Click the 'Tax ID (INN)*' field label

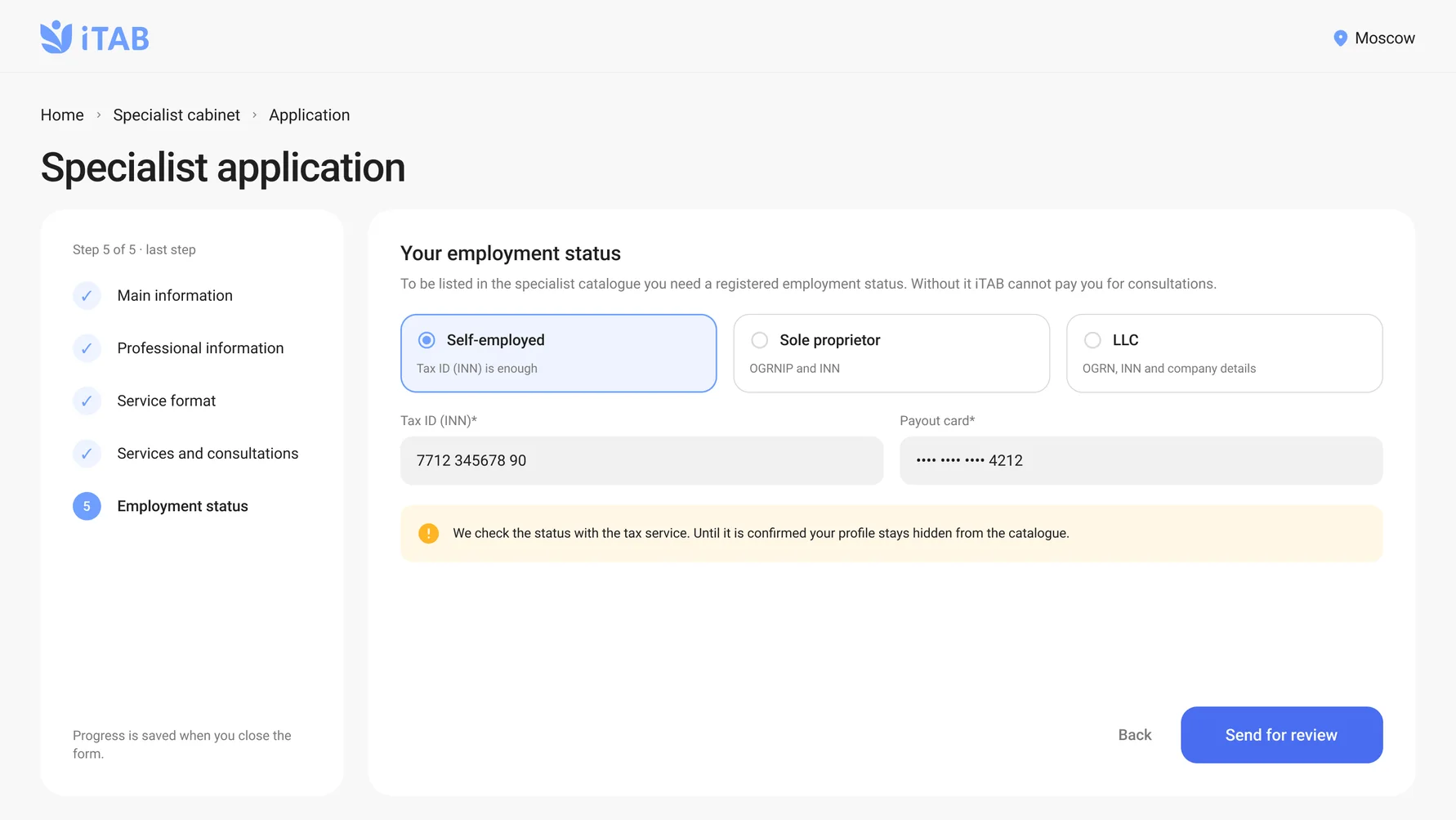tap(439, 421)
